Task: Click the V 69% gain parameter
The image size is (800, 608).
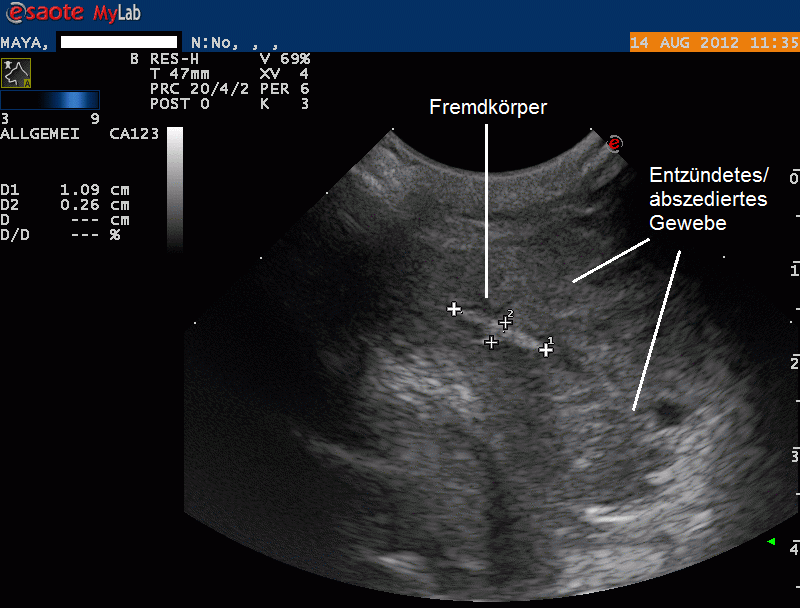Action: tap(284, 58)
